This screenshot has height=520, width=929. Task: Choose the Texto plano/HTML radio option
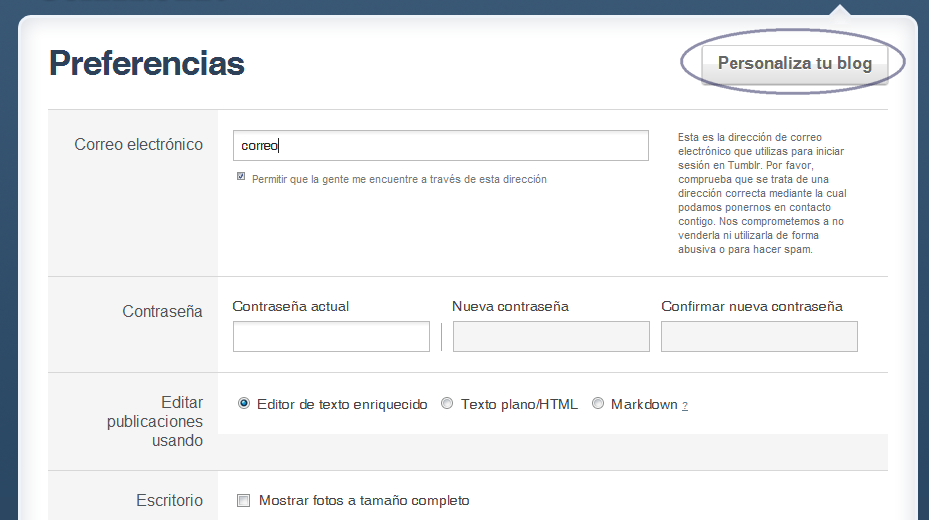(447, 404)
